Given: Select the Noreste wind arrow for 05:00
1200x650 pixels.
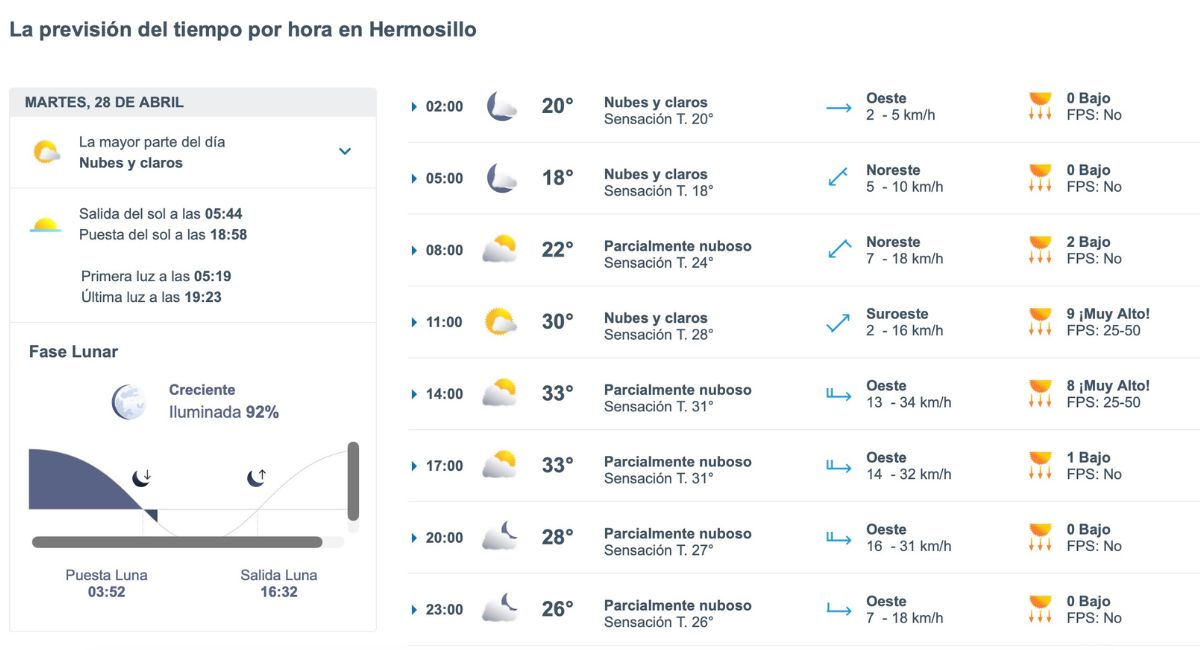Looking at the screenshot, I should coord(838,177).
